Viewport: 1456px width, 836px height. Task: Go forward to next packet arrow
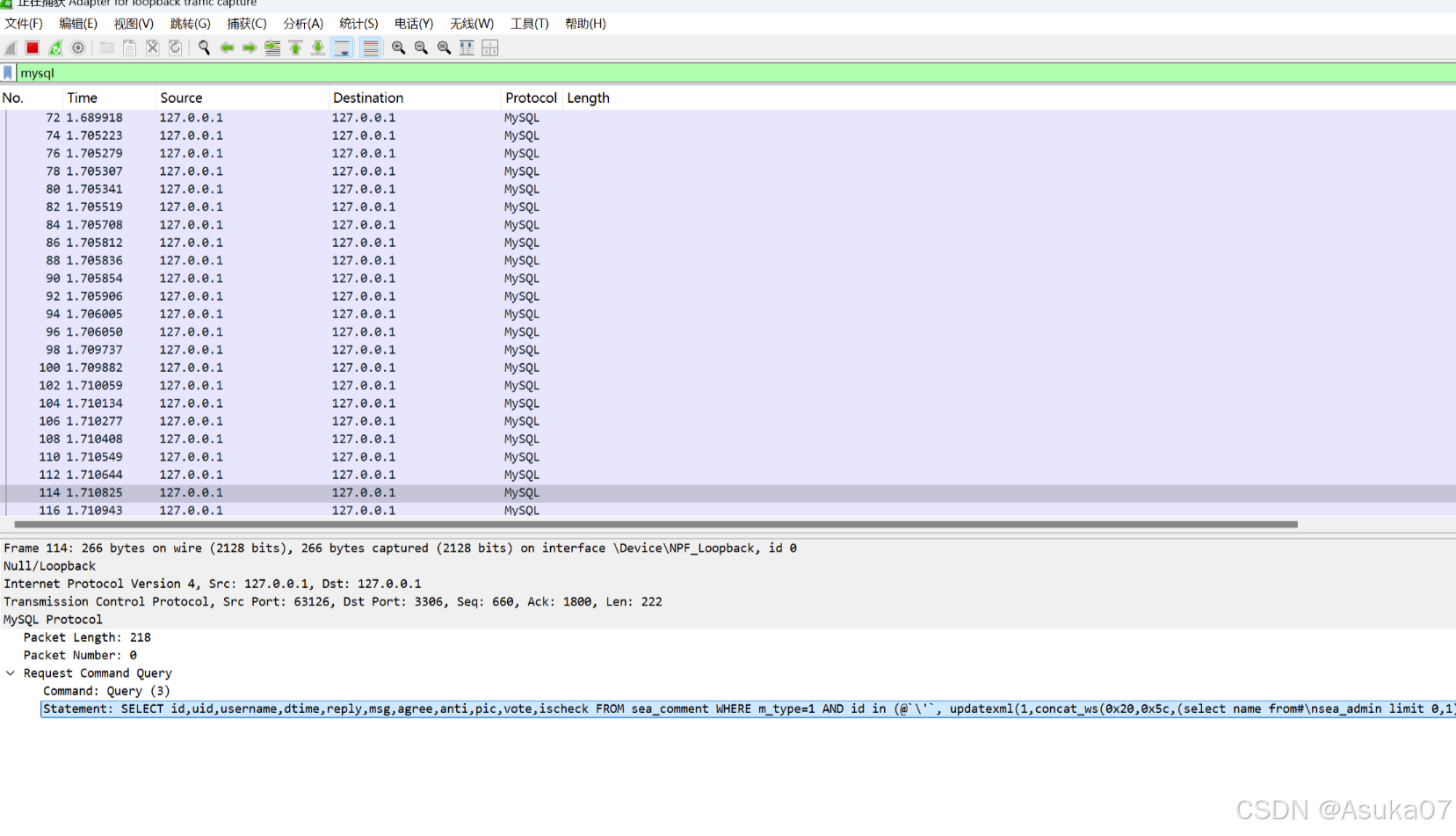[250, 47]
